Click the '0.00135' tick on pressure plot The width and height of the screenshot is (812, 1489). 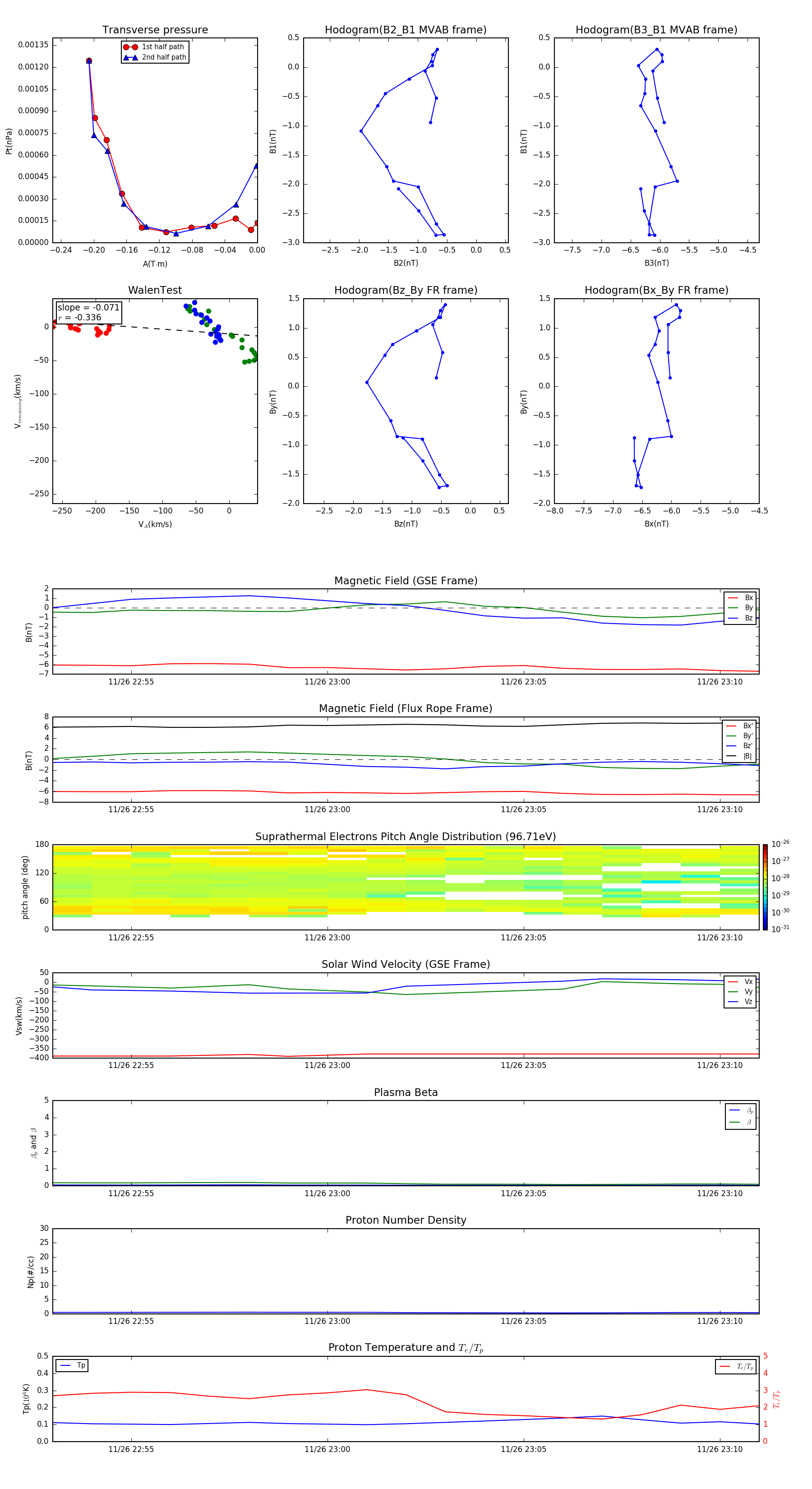point(33,45)
